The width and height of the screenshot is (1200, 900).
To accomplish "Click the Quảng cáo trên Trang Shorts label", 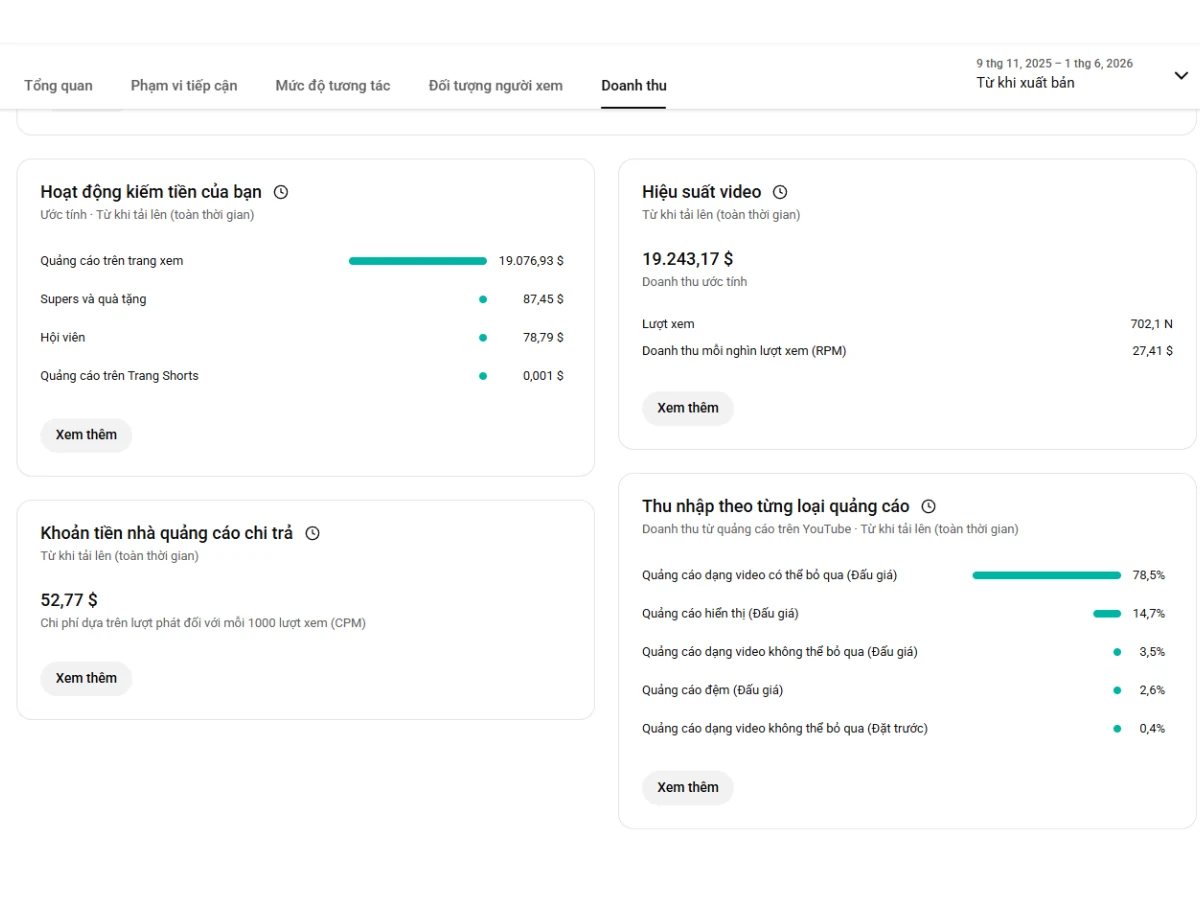I will point(119,376).
